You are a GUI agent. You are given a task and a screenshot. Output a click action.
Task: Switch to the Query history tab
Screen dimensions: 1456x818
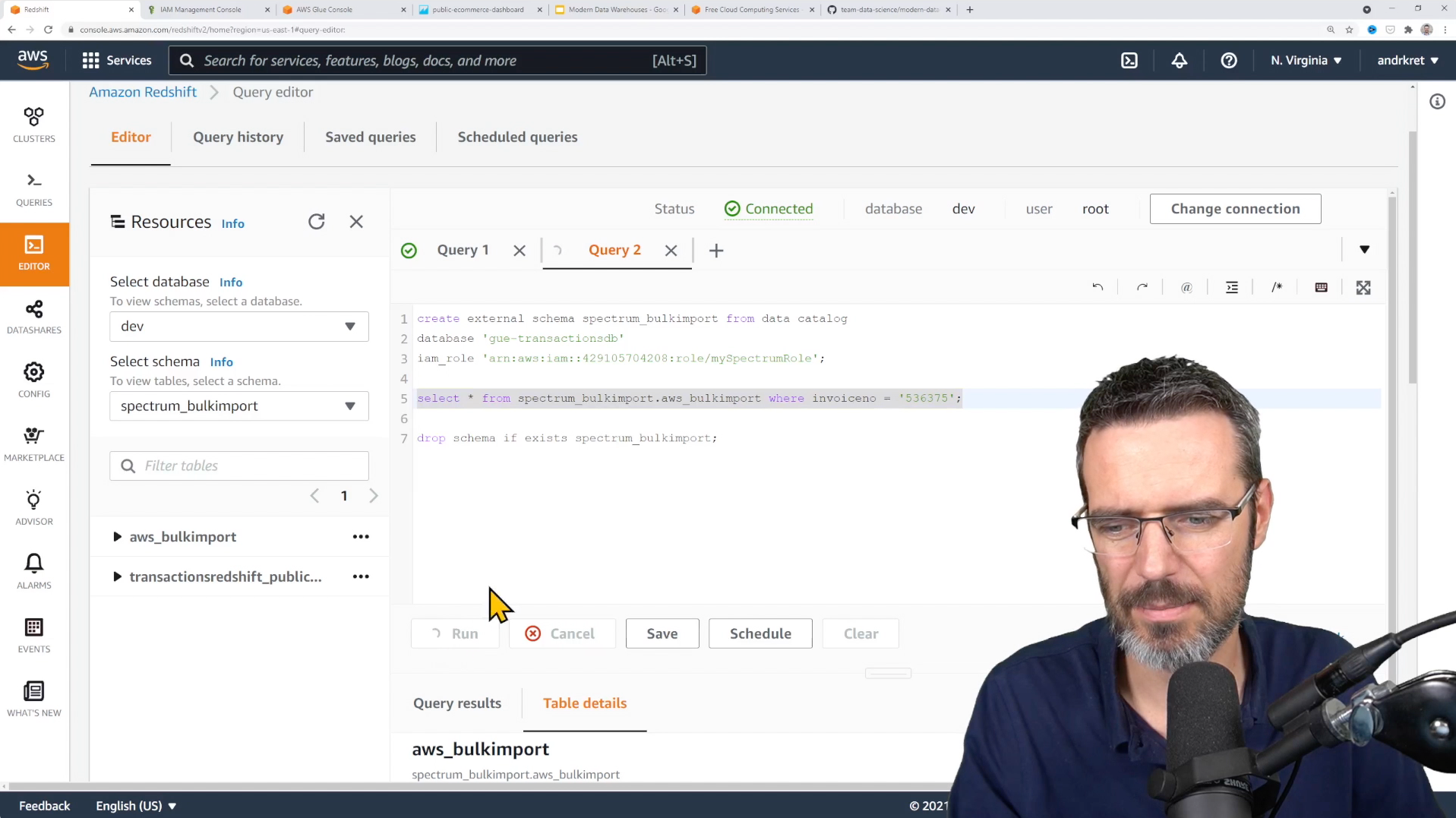pyautogui.click(x=238, y=137)
